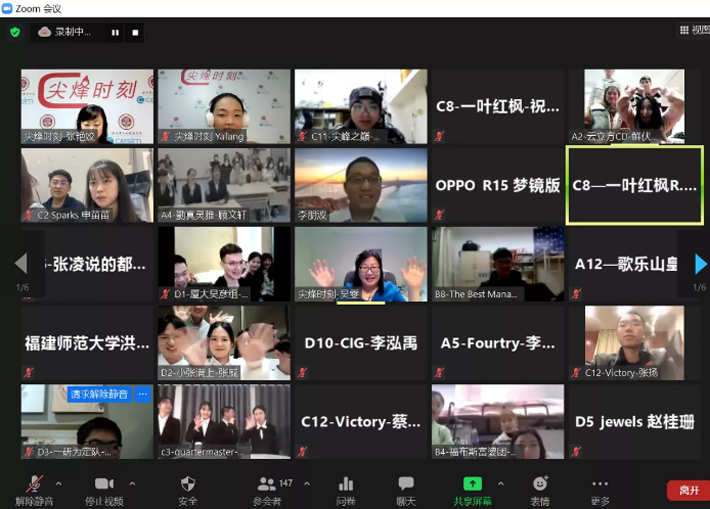Expand share screen options arrow
Screen dimensions: 710x509
500,484
